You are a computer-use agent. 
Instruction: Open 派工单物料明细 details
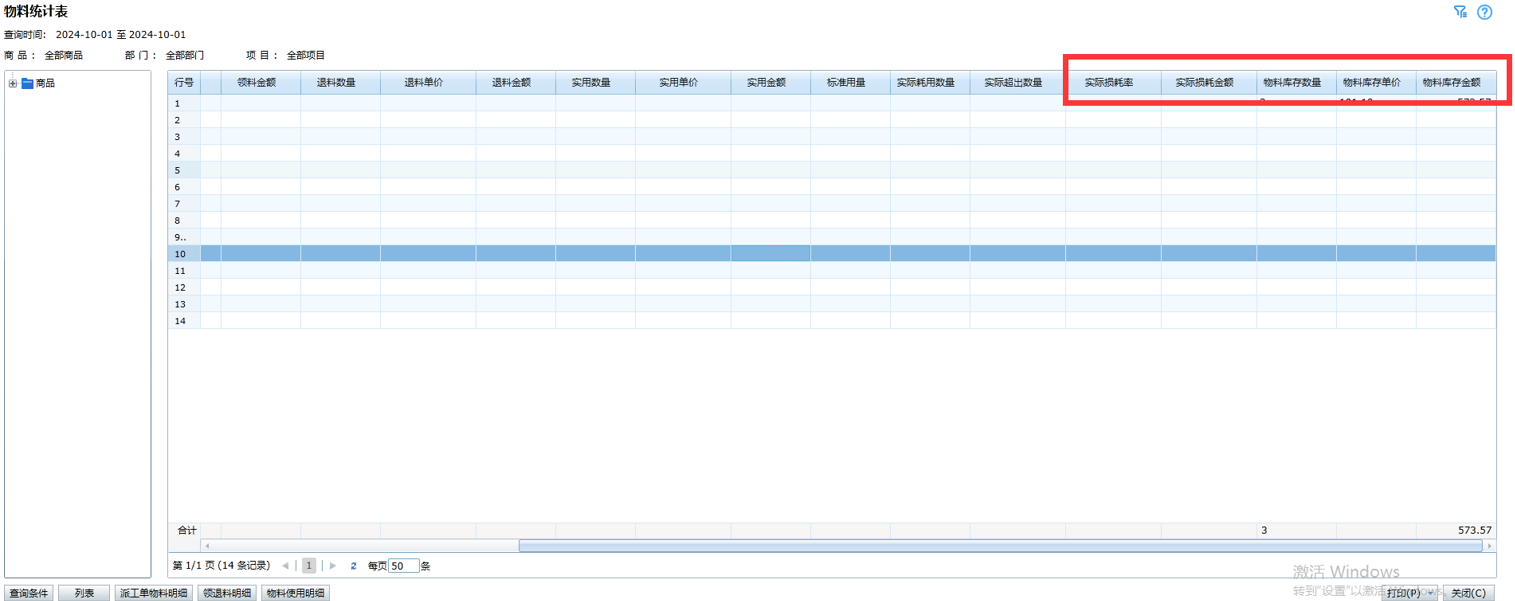point(154,593)
